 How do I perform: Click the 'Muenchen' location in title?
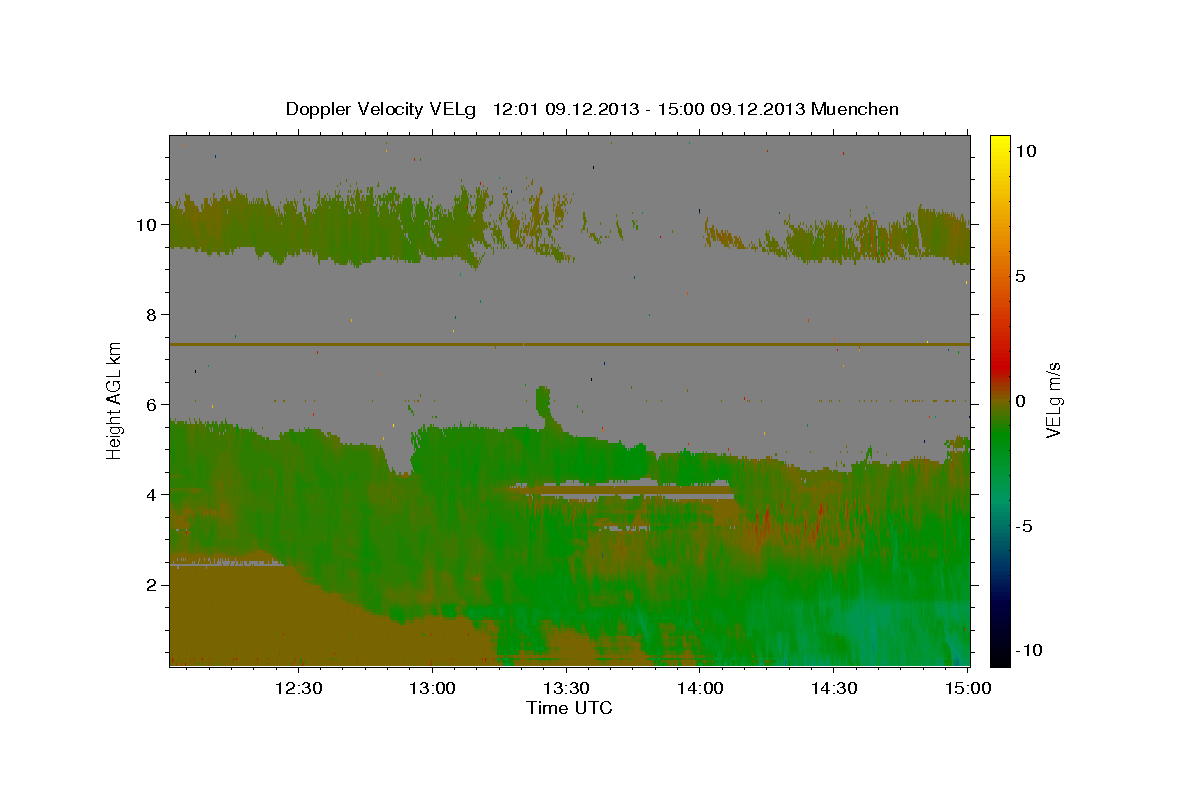tap(855, 109)
